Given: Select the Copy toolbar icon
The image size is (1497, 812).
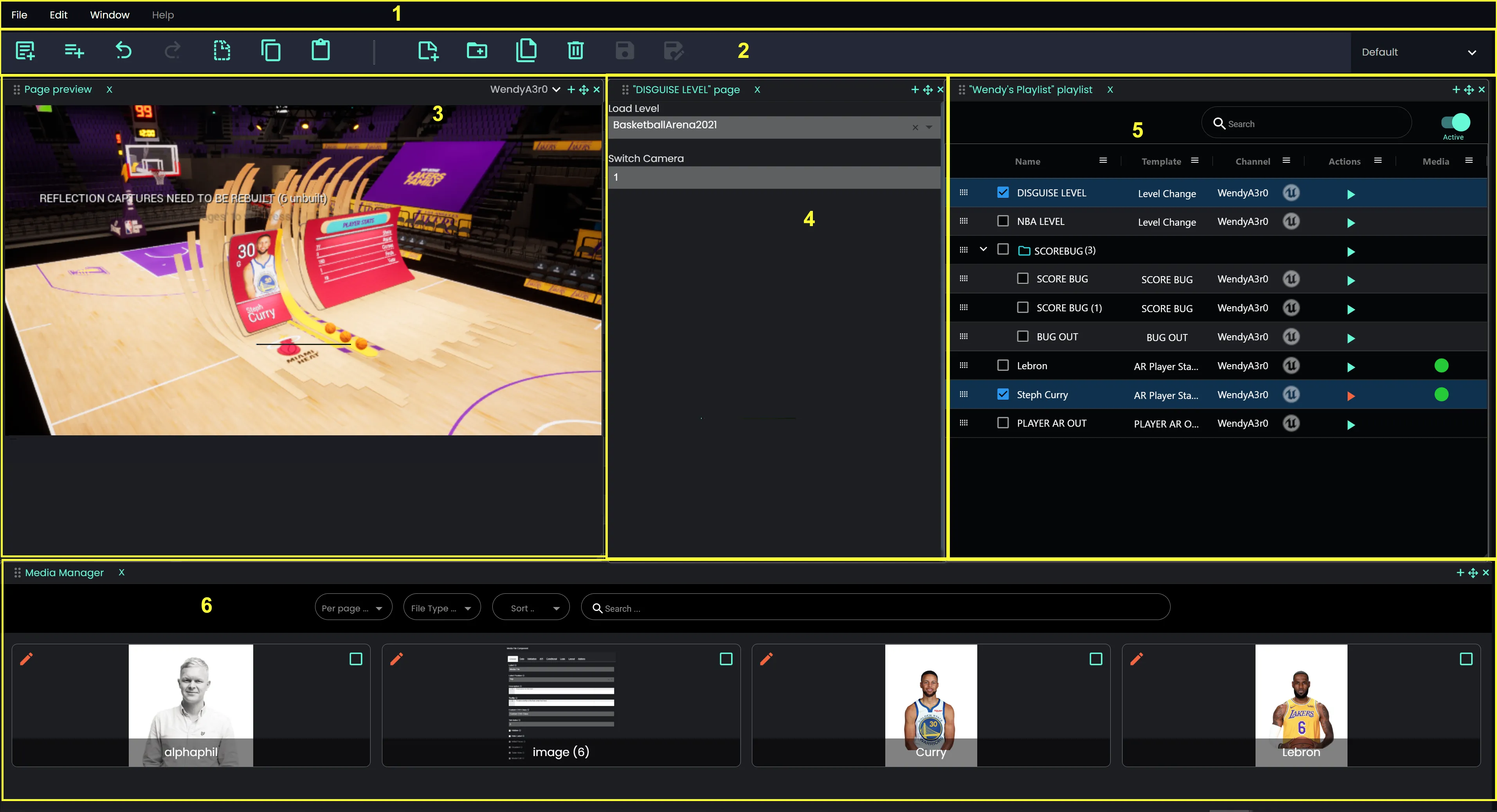Looking at the screenshot, I should point(271,50).
